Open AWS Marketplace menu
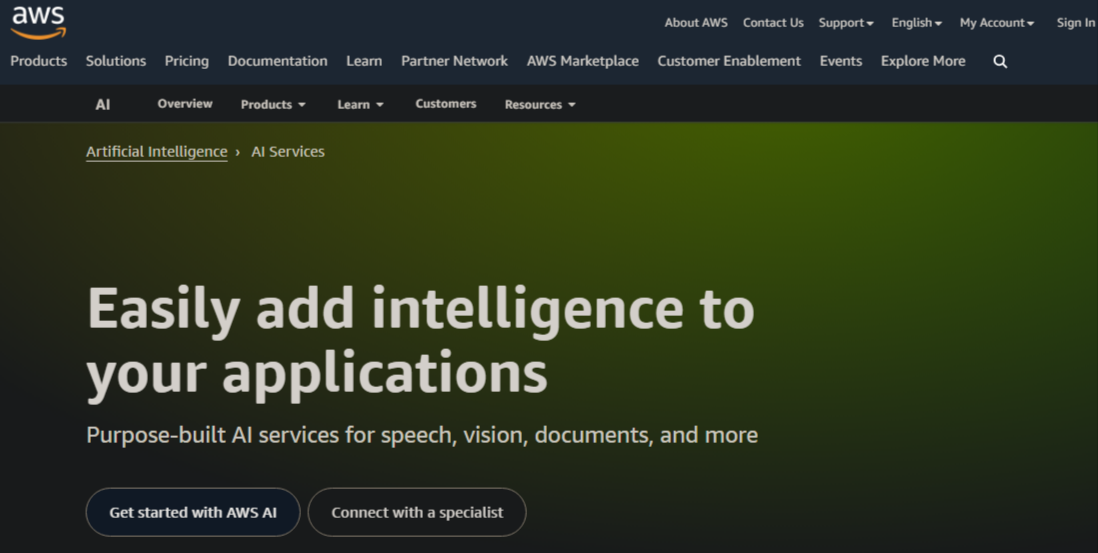 [583, 61]
